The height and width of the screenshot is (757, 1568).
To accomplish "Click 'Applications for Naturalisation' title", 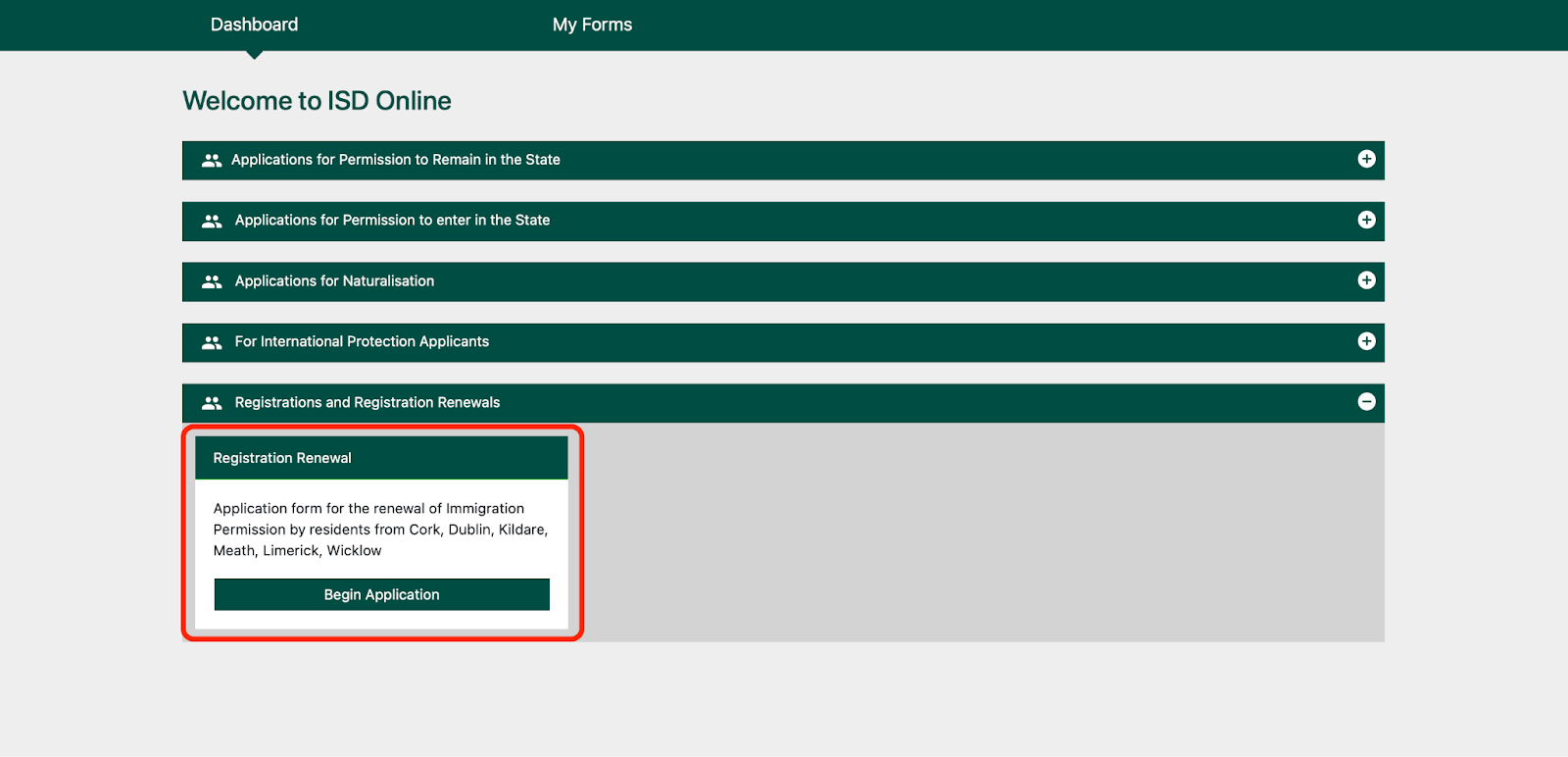I will point(334,281).
